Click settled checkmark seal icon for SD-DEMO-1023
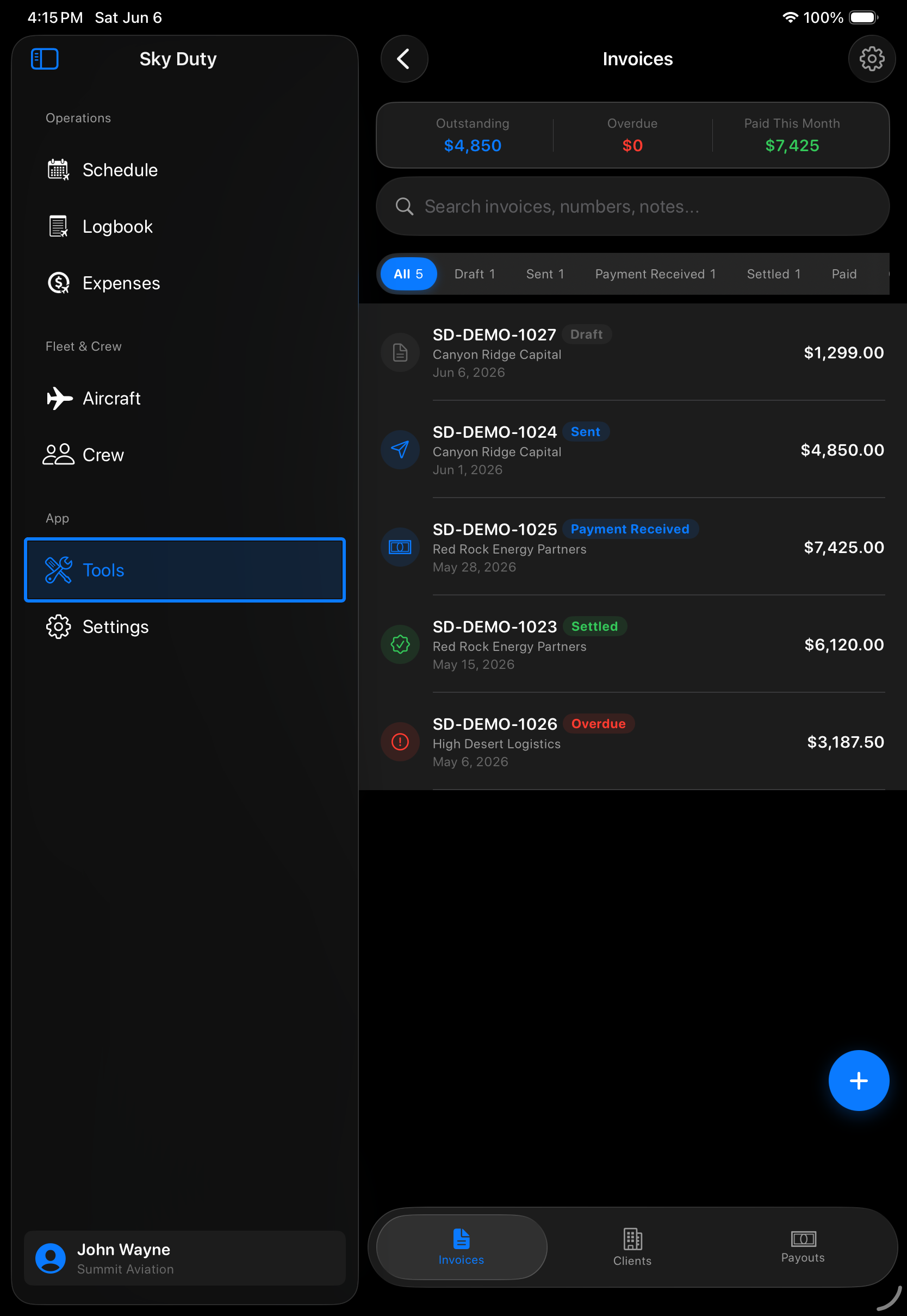The width and height of the screenshot is (907, 1316). pos(400,644)
